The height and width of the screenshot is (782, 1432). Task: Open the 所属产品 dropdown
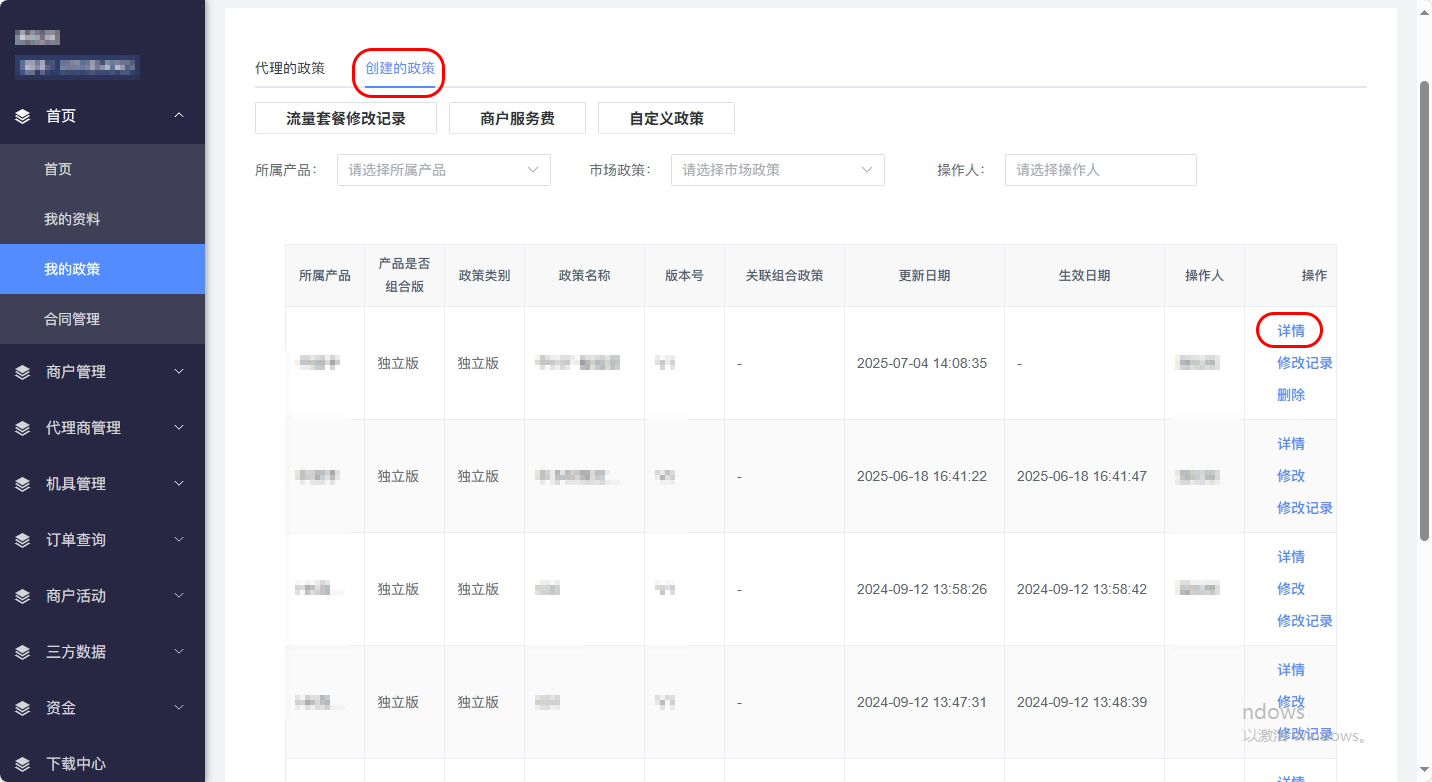(443, 170)
